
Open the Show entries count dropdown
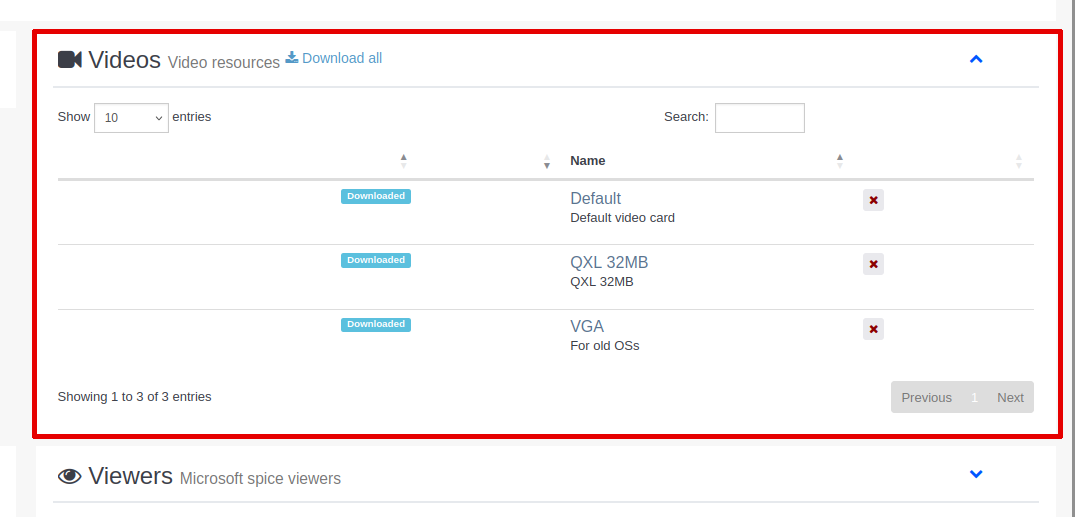point(131,118)
